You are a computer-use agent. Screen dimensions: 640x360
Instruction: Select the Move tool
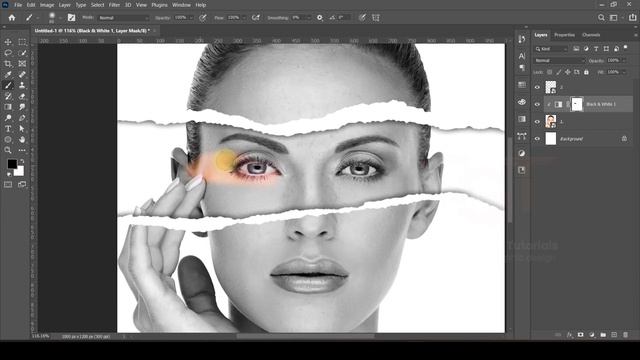pyautogui.click(x=8, y=42)
